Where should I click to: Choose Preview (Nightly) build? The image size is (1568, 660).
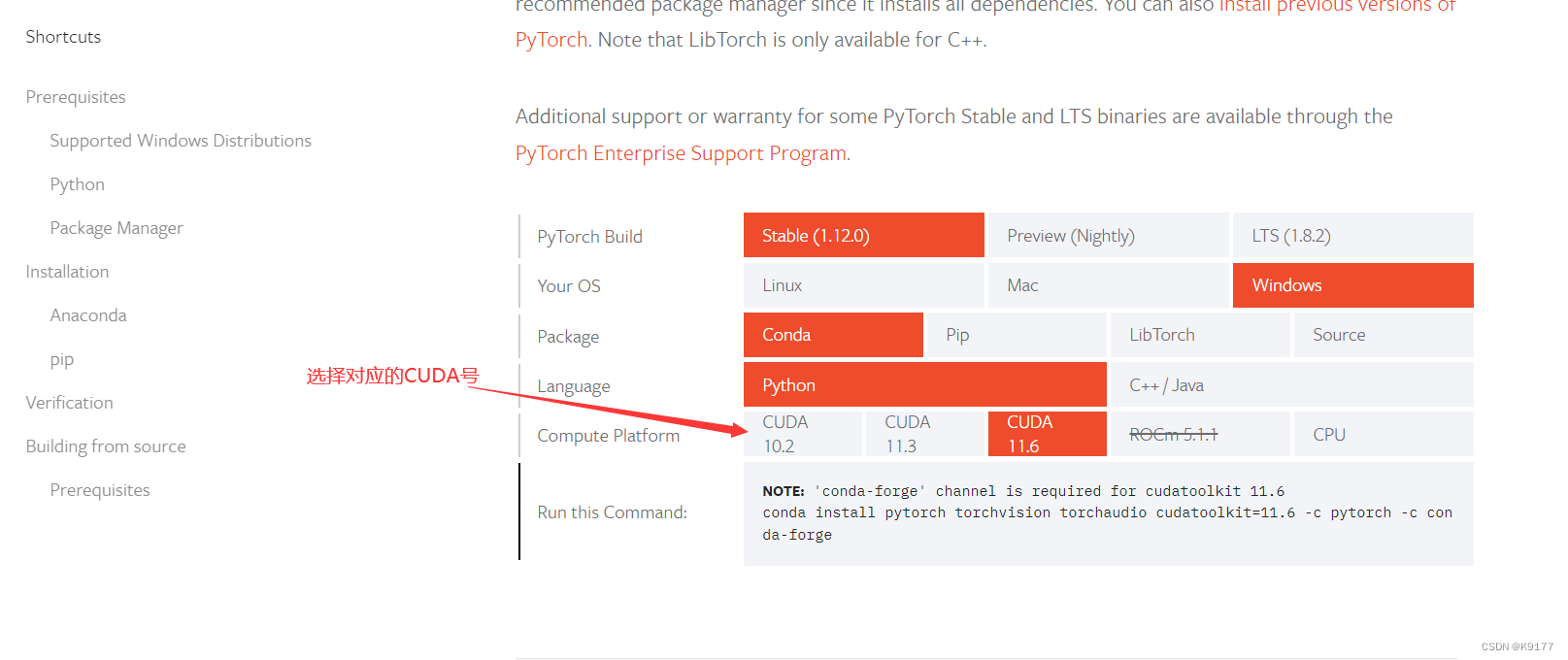[1107, 235]
